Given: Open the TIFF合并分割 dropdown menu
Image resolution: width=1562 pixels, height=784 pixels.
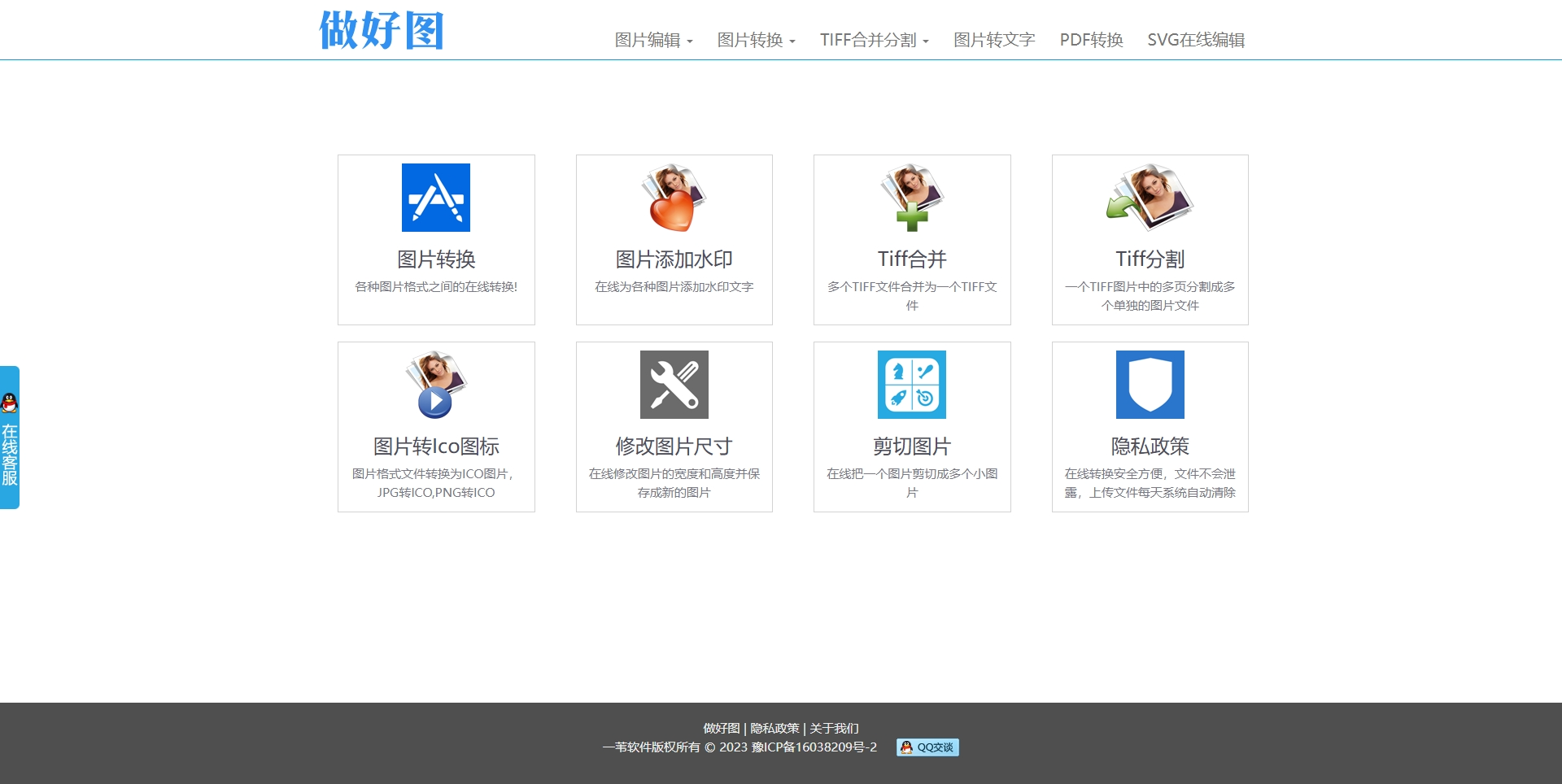Looking at the screenshot, I should 874,40.
